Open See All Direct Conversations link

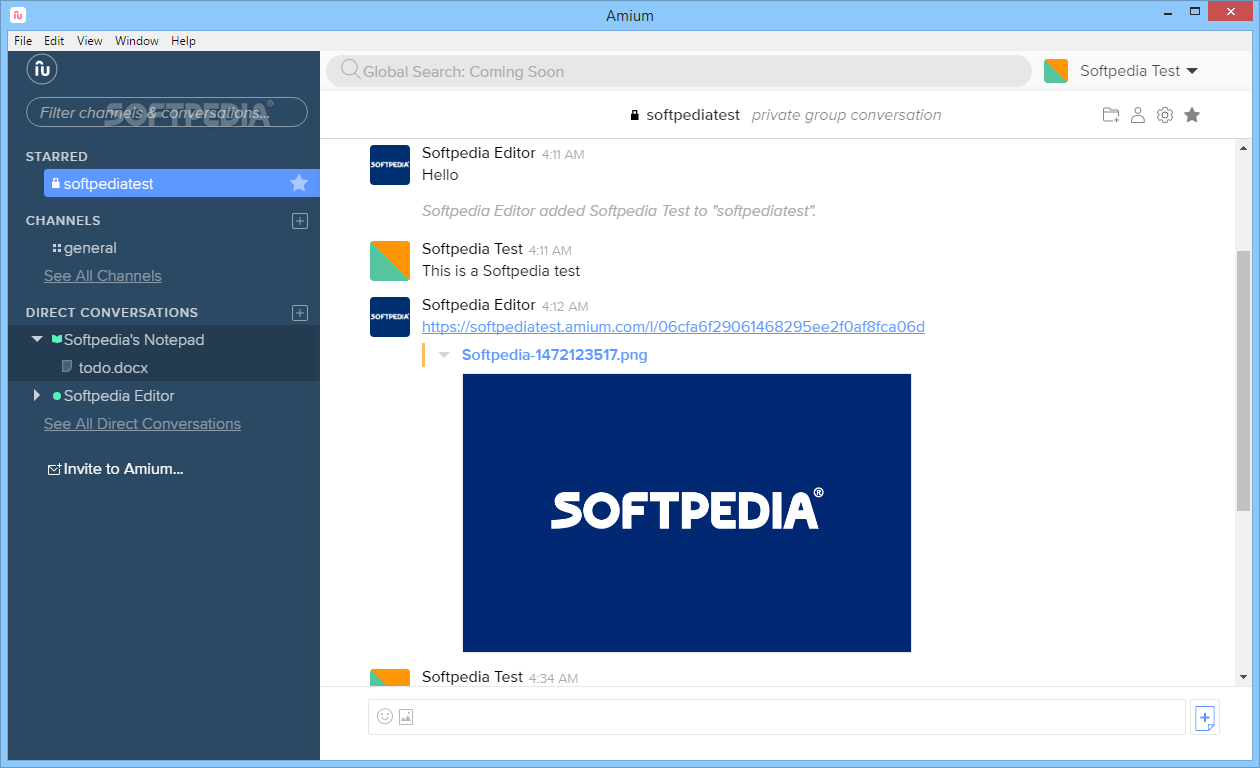coord(142,424)
